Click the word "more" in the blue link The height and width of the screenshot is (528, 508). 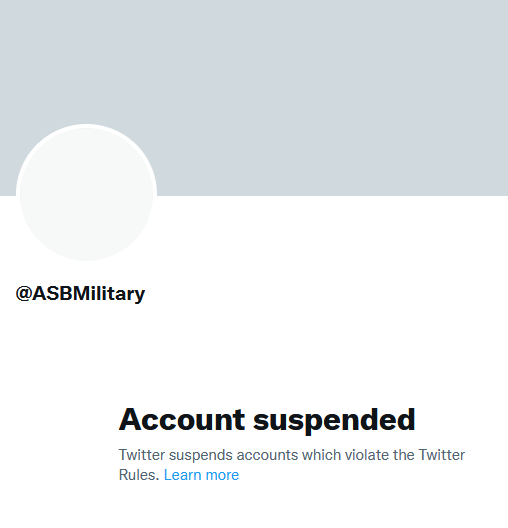222,475
